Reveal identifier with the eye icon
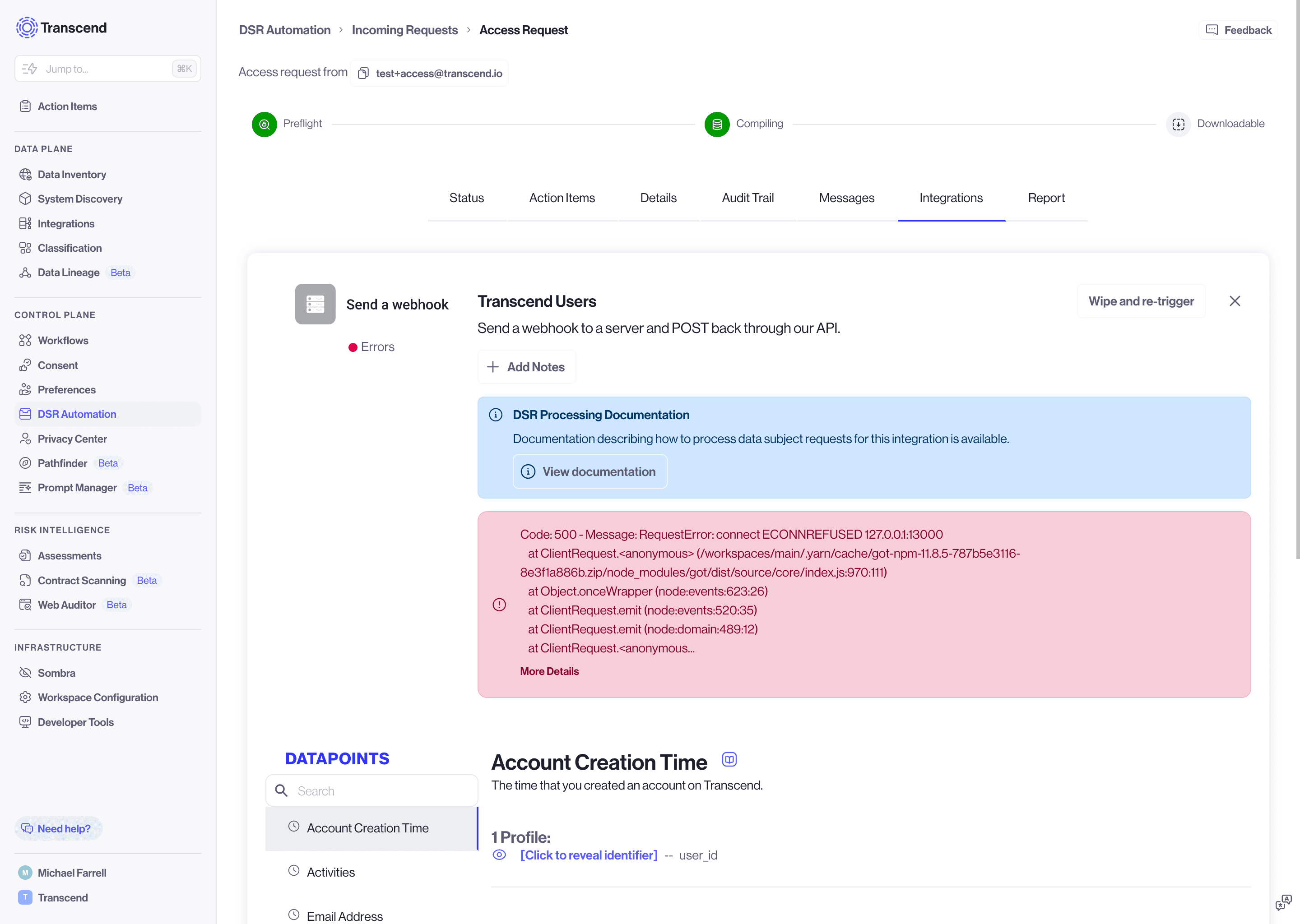Screen dimensions: 1300x924 pos(499,855)
